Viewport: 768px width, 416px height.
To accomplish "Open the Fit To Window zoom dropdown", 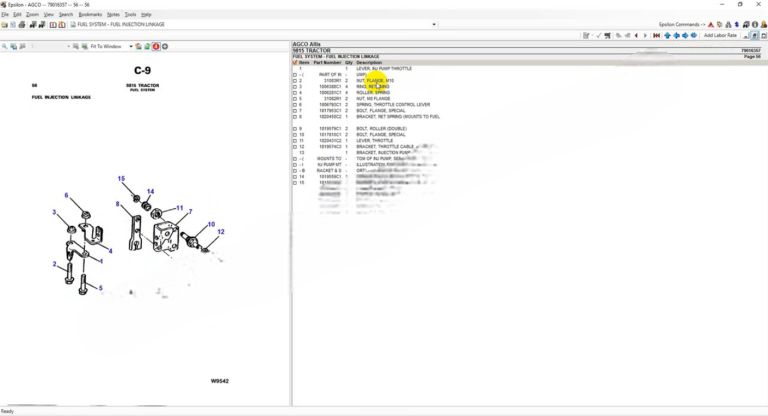I will (130, 46).
